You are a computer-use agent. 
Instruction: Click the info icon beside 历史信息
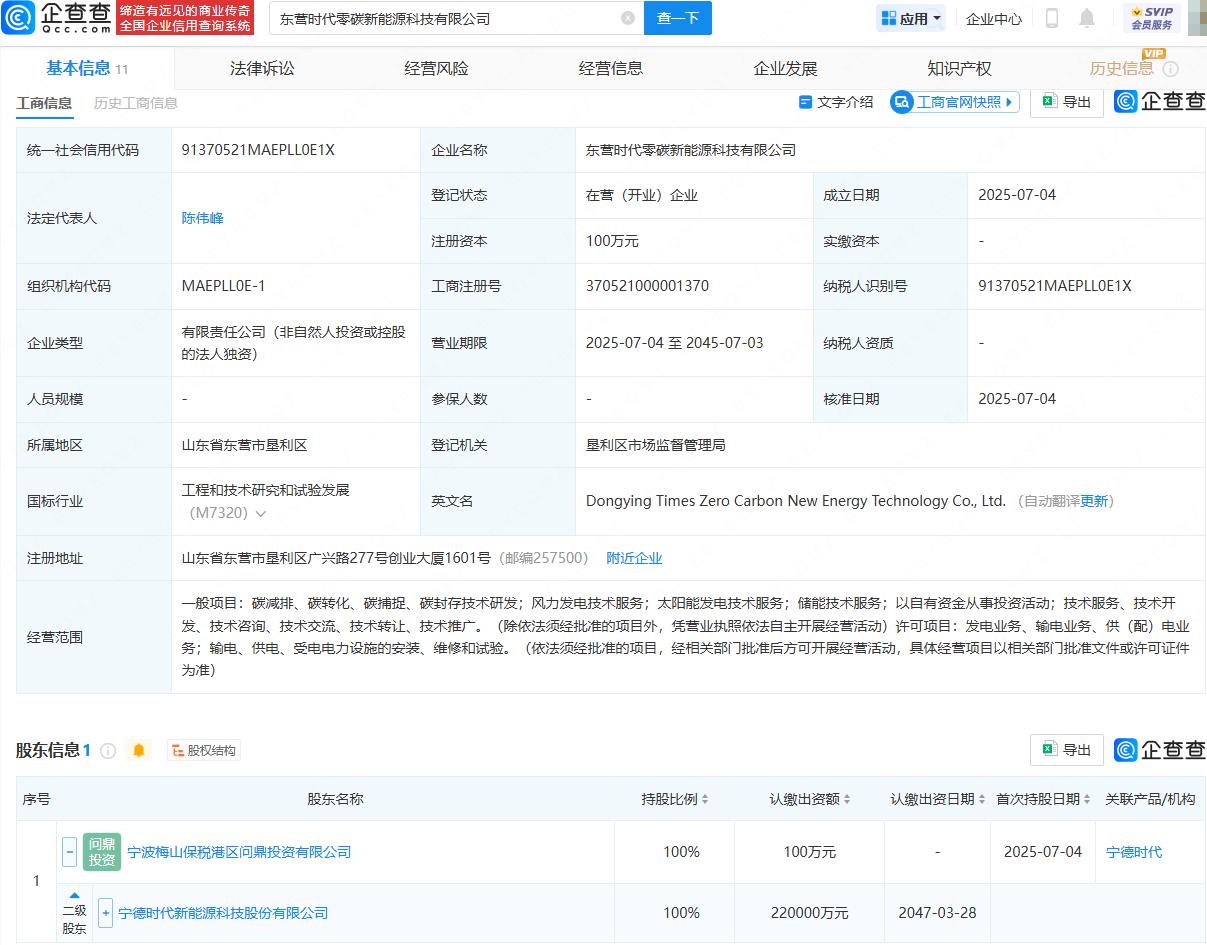(x=1170, y=69)
